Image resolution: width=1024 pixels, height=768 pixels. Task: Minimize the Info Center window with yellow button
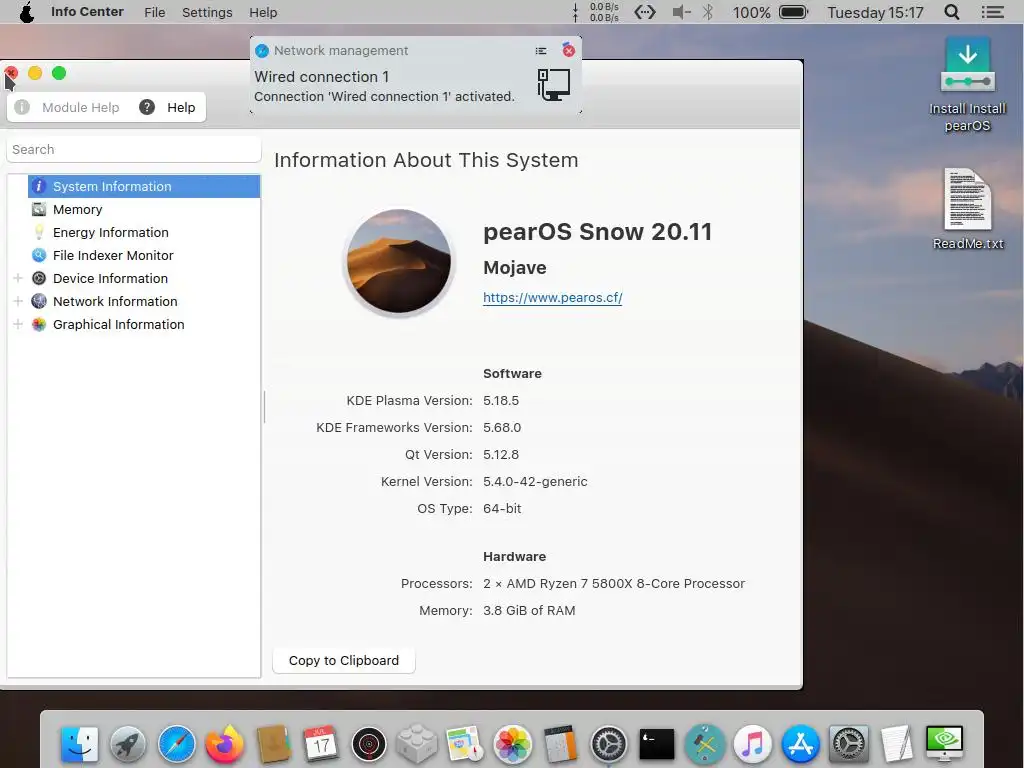pos(35,73)
